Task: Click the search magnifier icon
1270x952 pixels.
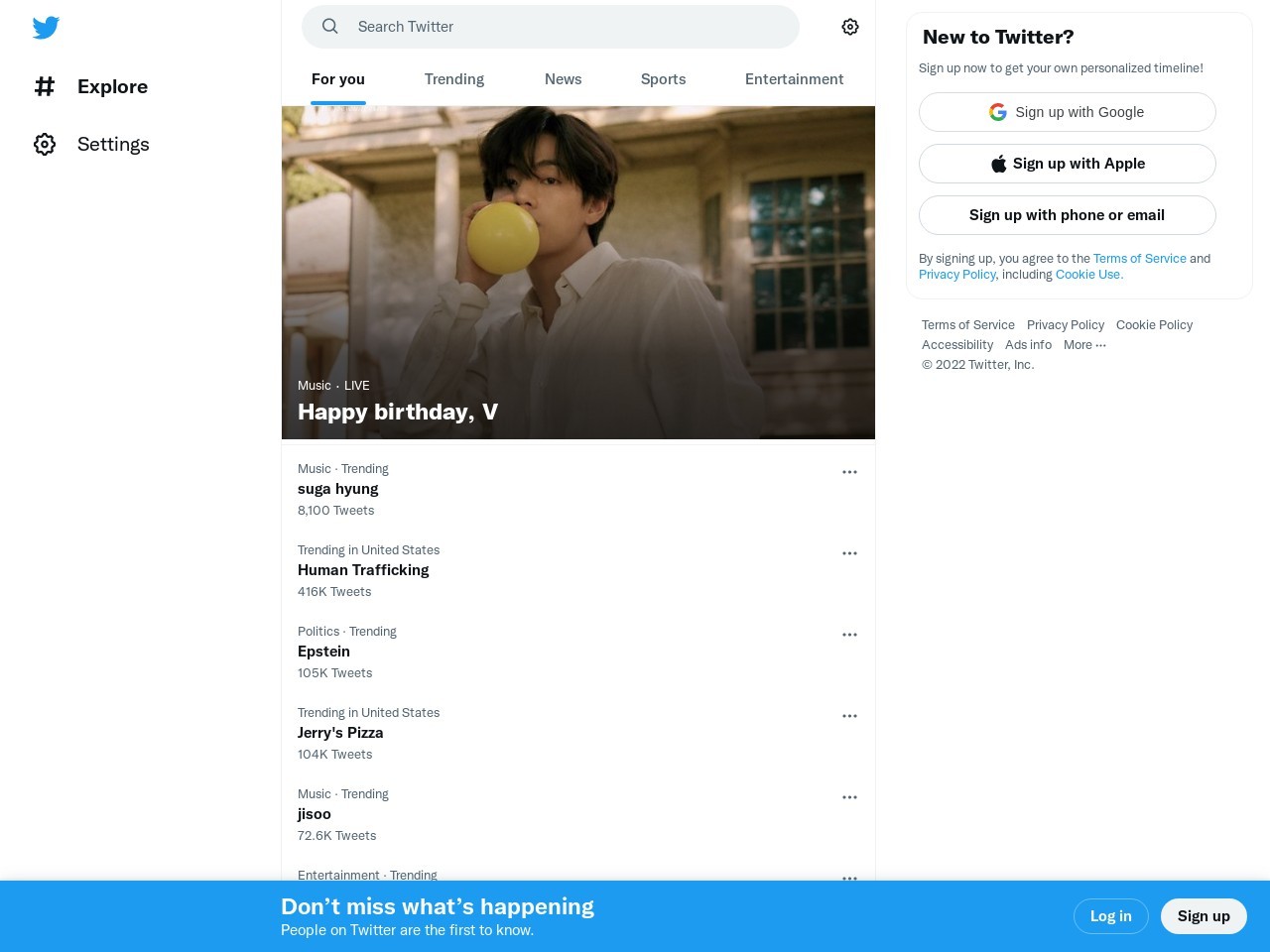Action: click(x=330, y=27)
